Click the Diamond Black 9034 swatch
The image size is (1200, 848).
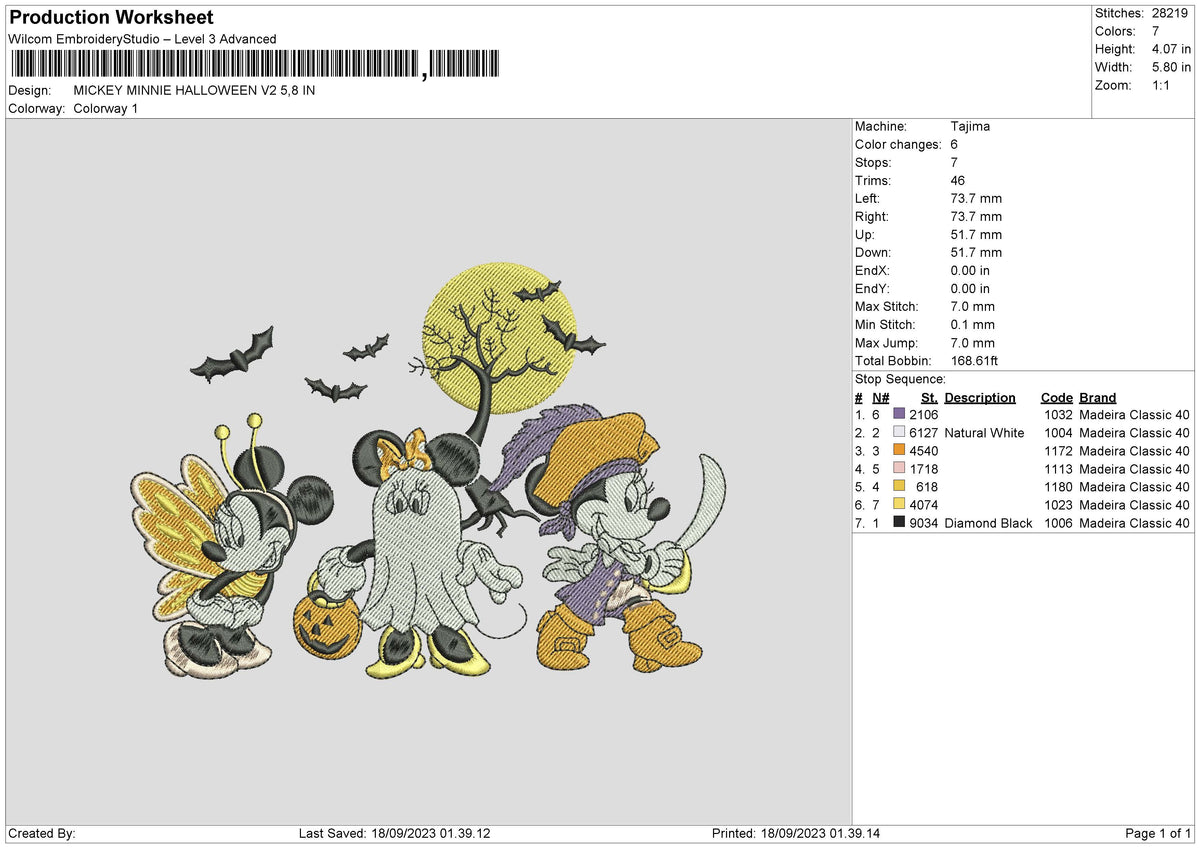point(899,522)
